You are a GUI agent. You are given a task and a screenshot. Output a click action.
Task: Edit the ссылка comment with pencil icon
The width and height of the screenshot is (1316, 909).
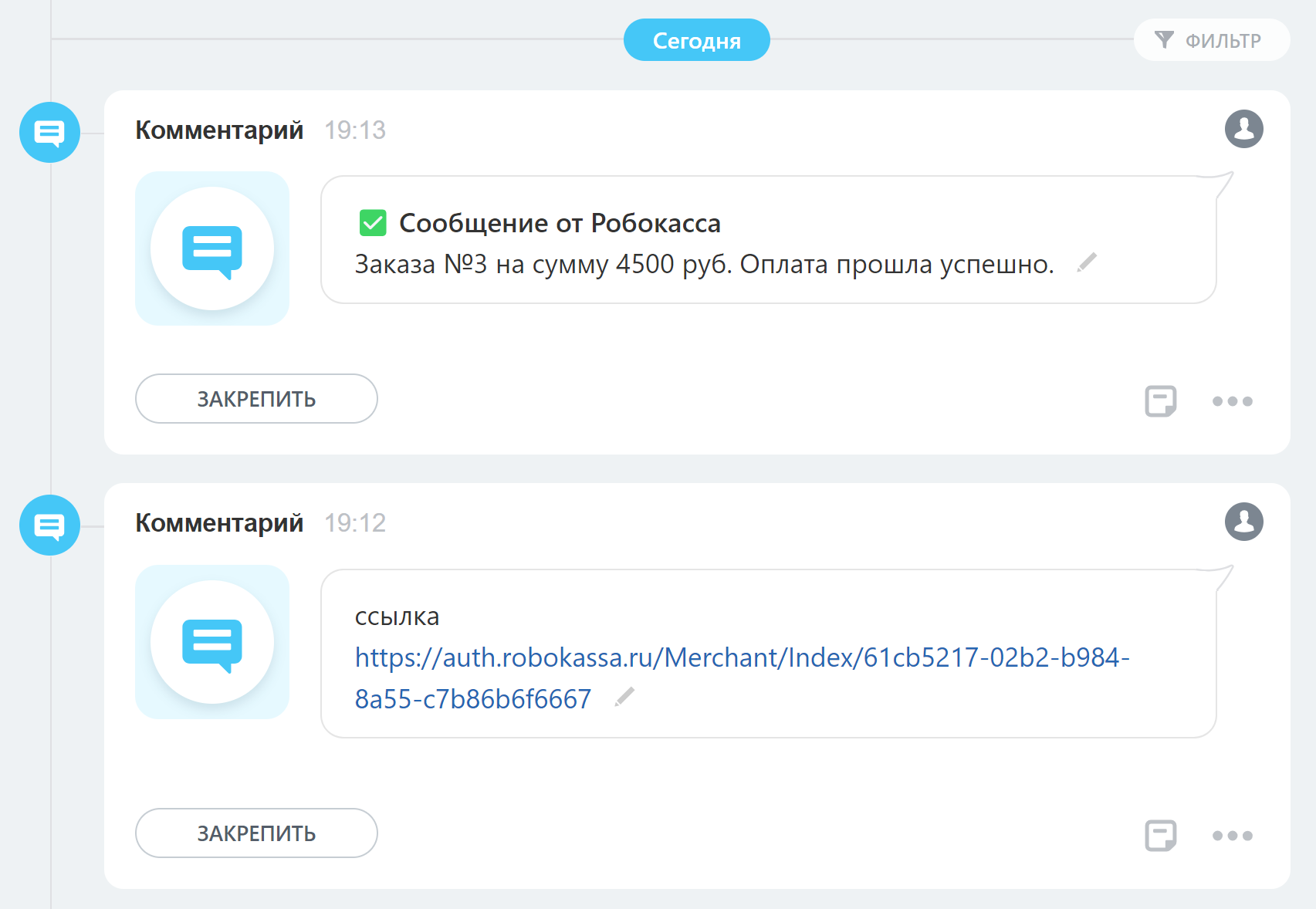[x=624, y=698]
